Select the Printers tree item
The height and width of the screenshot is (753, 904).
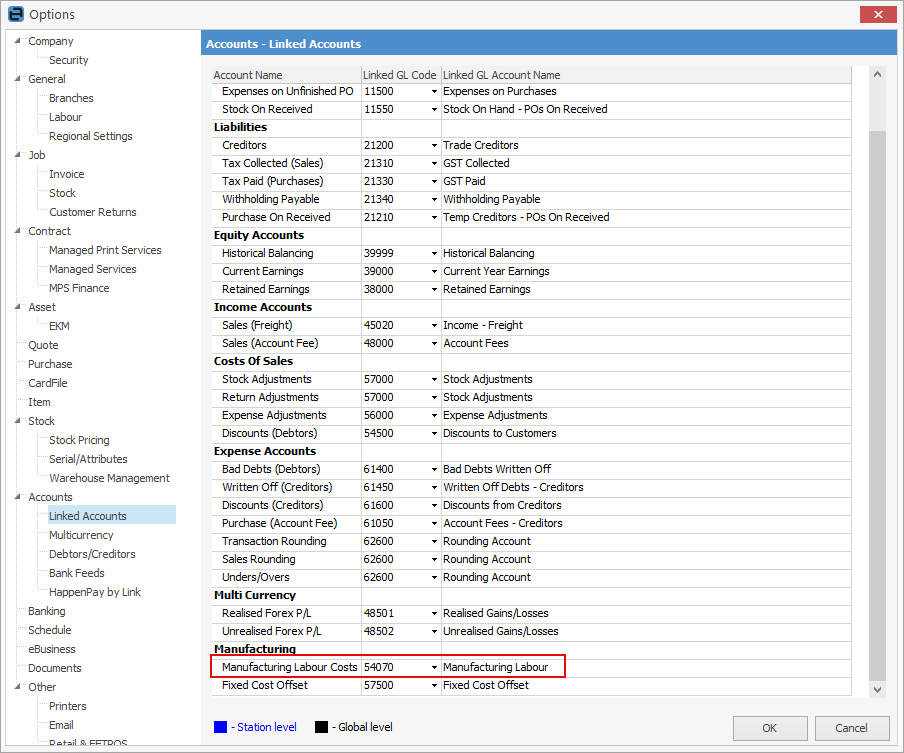click(x=67, y=706)
